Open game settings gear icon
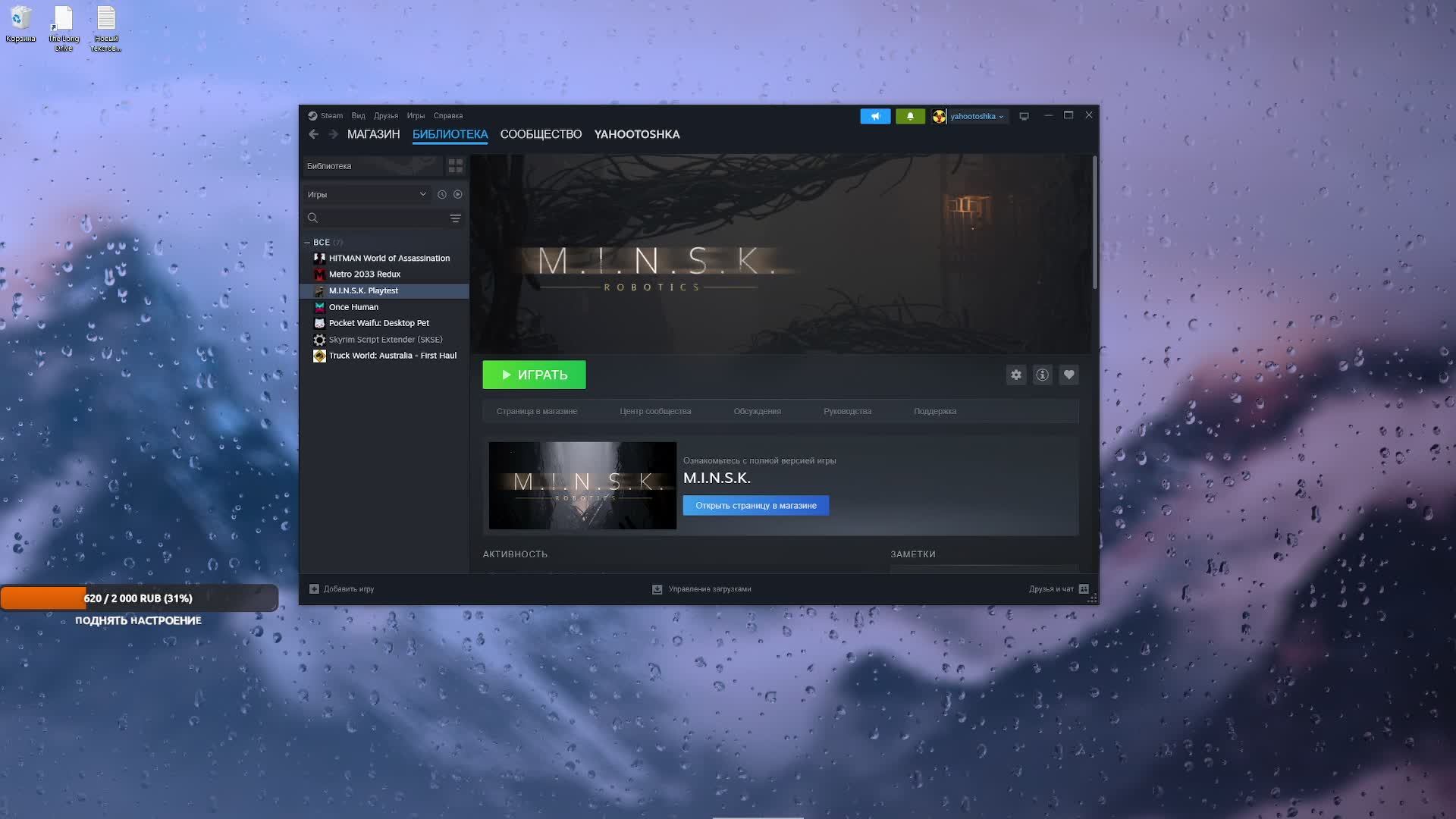Image resolution: width=1456 pixels, height=819 pixels. [x=1016, y=375]
